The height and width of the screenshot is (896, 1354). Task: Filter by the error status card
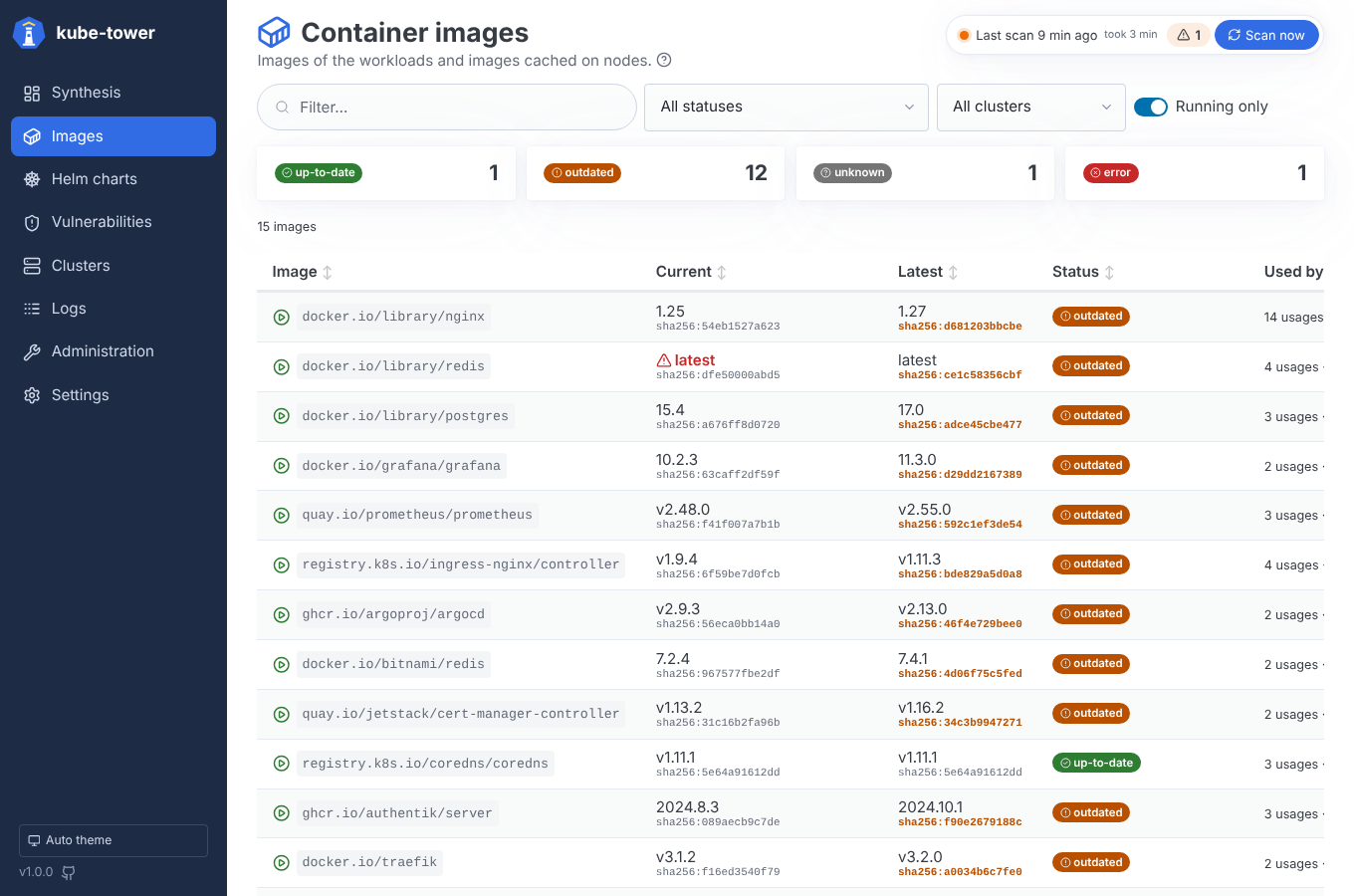(x=1195, y=173)
